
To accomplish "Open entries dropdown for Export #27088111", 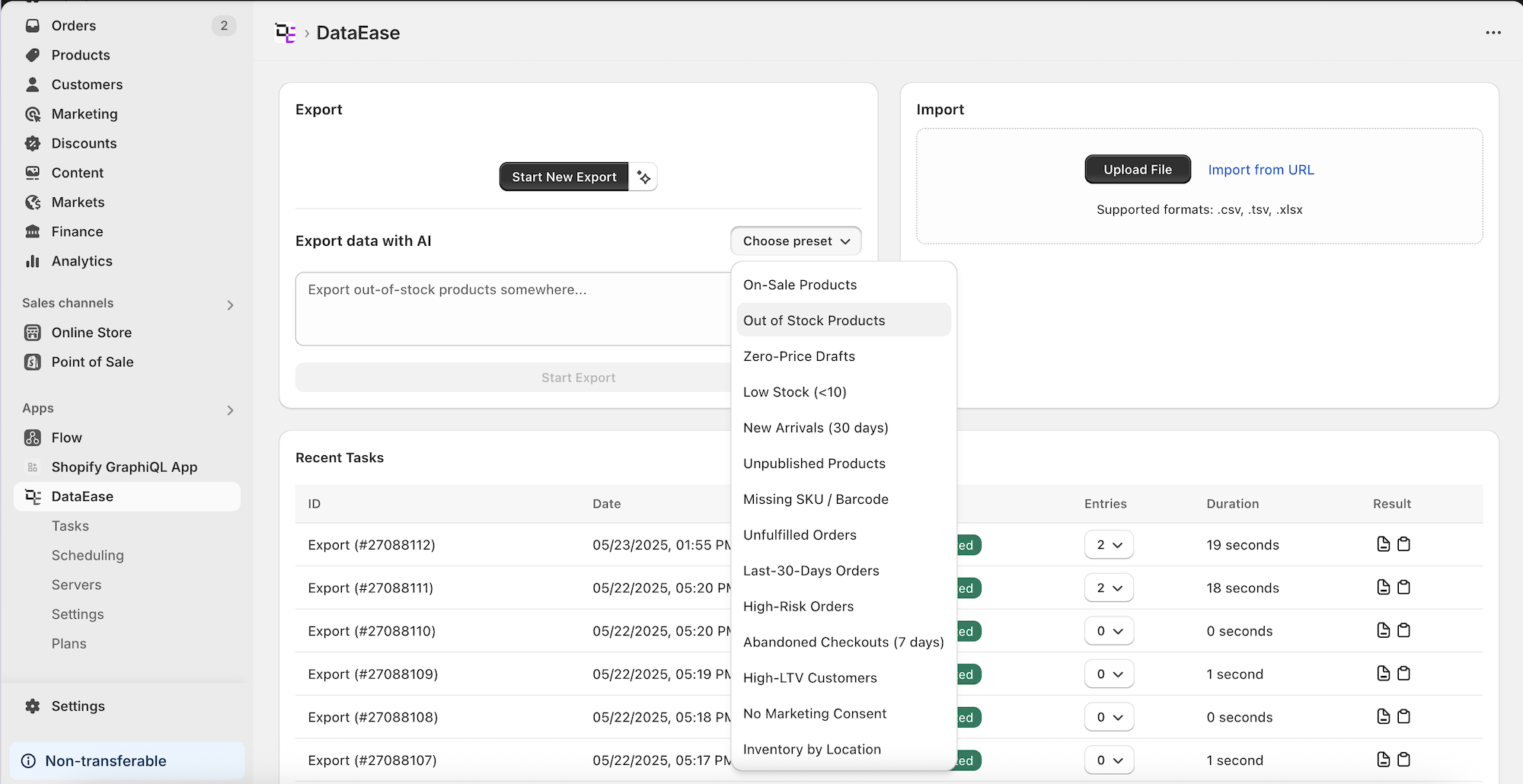I will [x=1109, y=588].
